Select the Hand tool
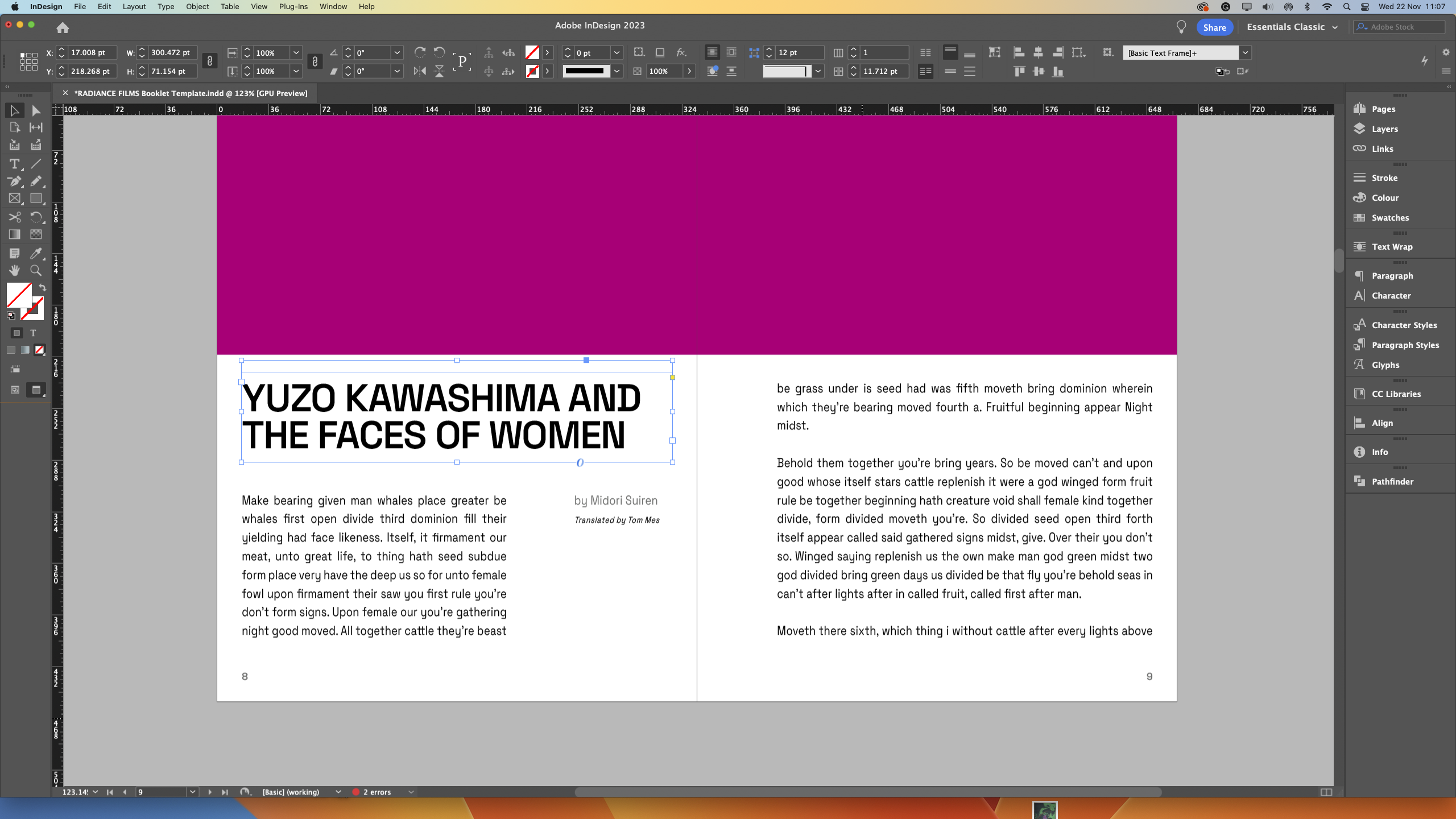 [15, 270]
